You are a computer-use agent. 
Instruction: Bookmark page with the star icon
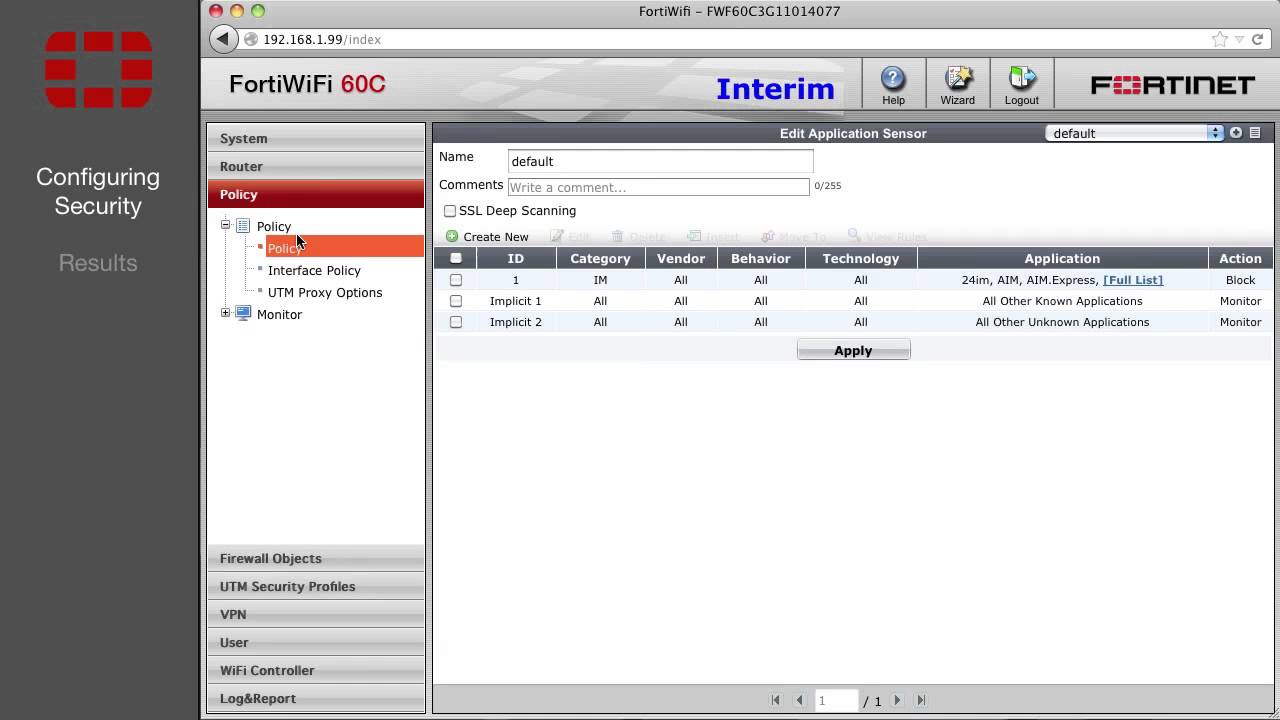point(1219,39)
